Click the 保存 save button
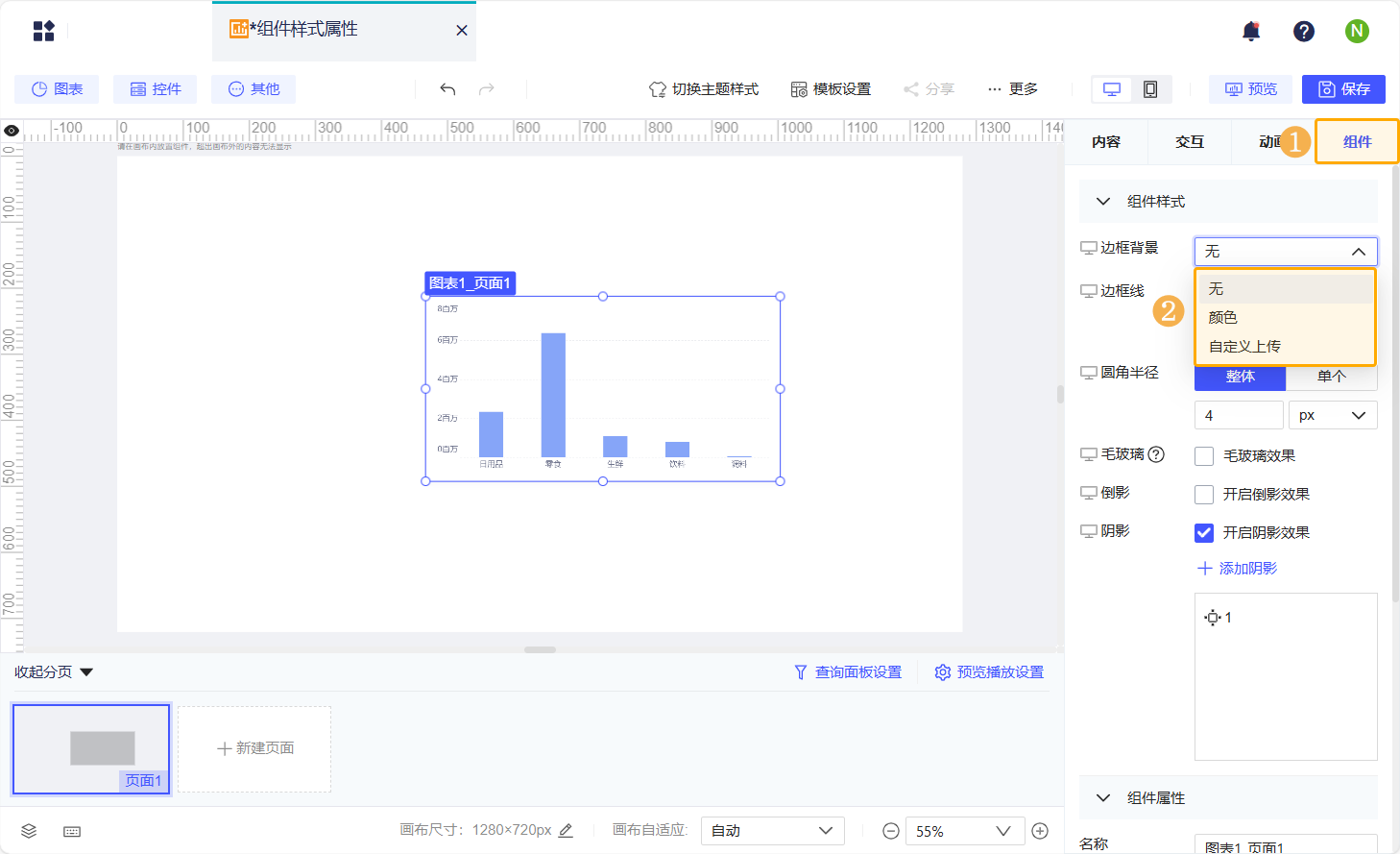This screenshot has height=854, width=1400. point(1343,89)
